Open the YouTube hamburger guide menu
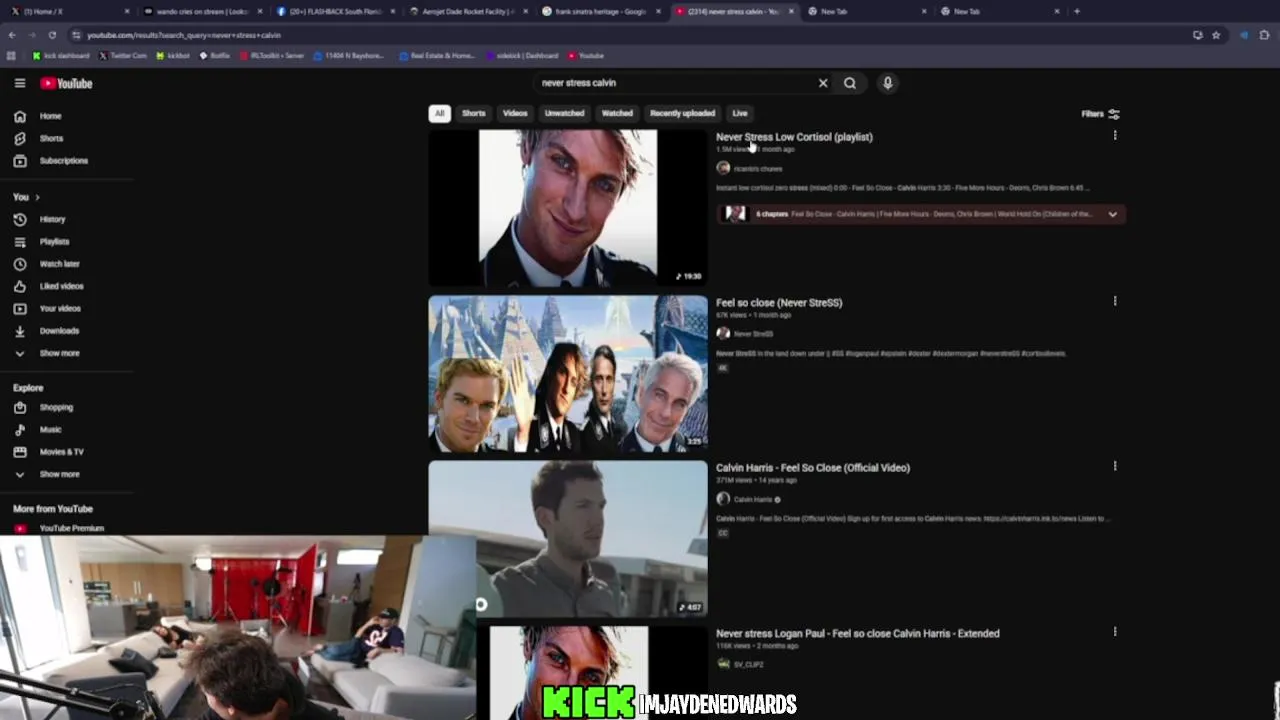This screenshot has height=720, width=1280. click(19, 83)
